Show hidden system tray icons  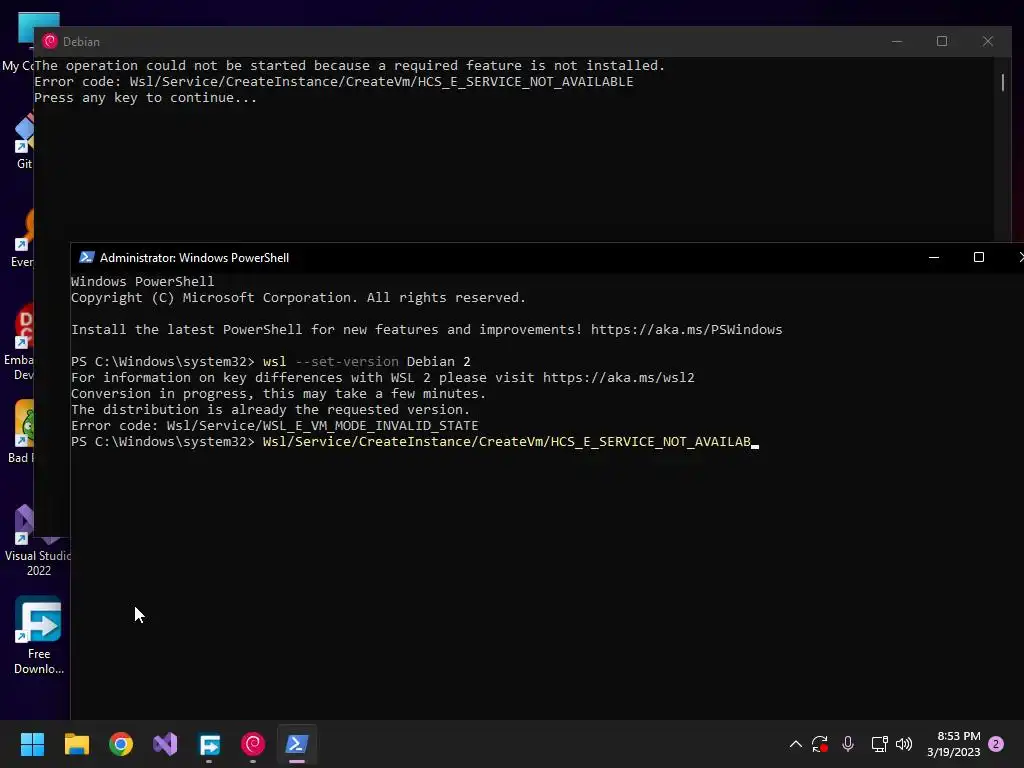point(795,744)
